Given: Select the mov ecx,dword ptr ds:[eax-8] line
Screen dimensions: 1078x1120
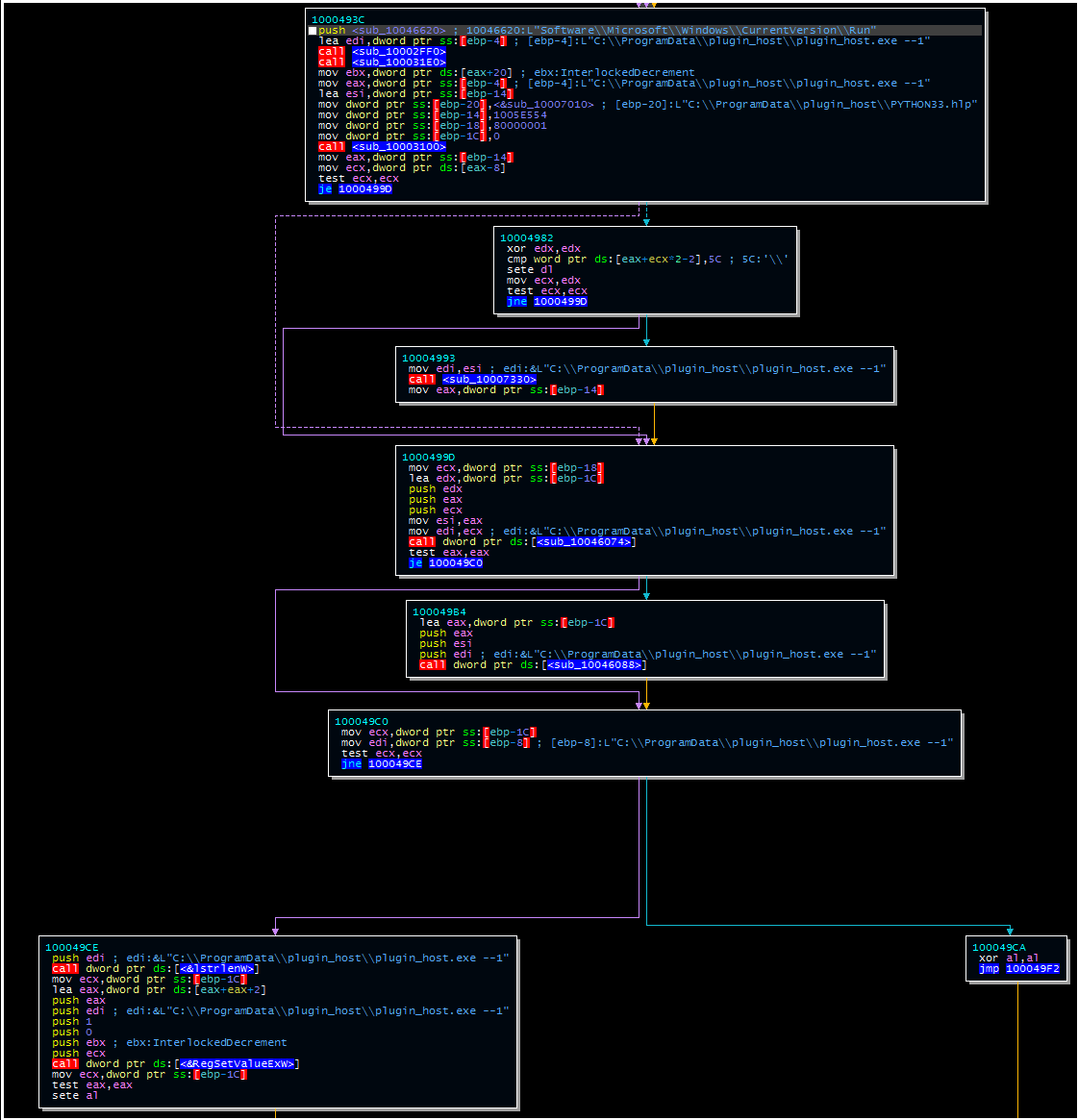Looking at the screenshot, I should 412,168.
